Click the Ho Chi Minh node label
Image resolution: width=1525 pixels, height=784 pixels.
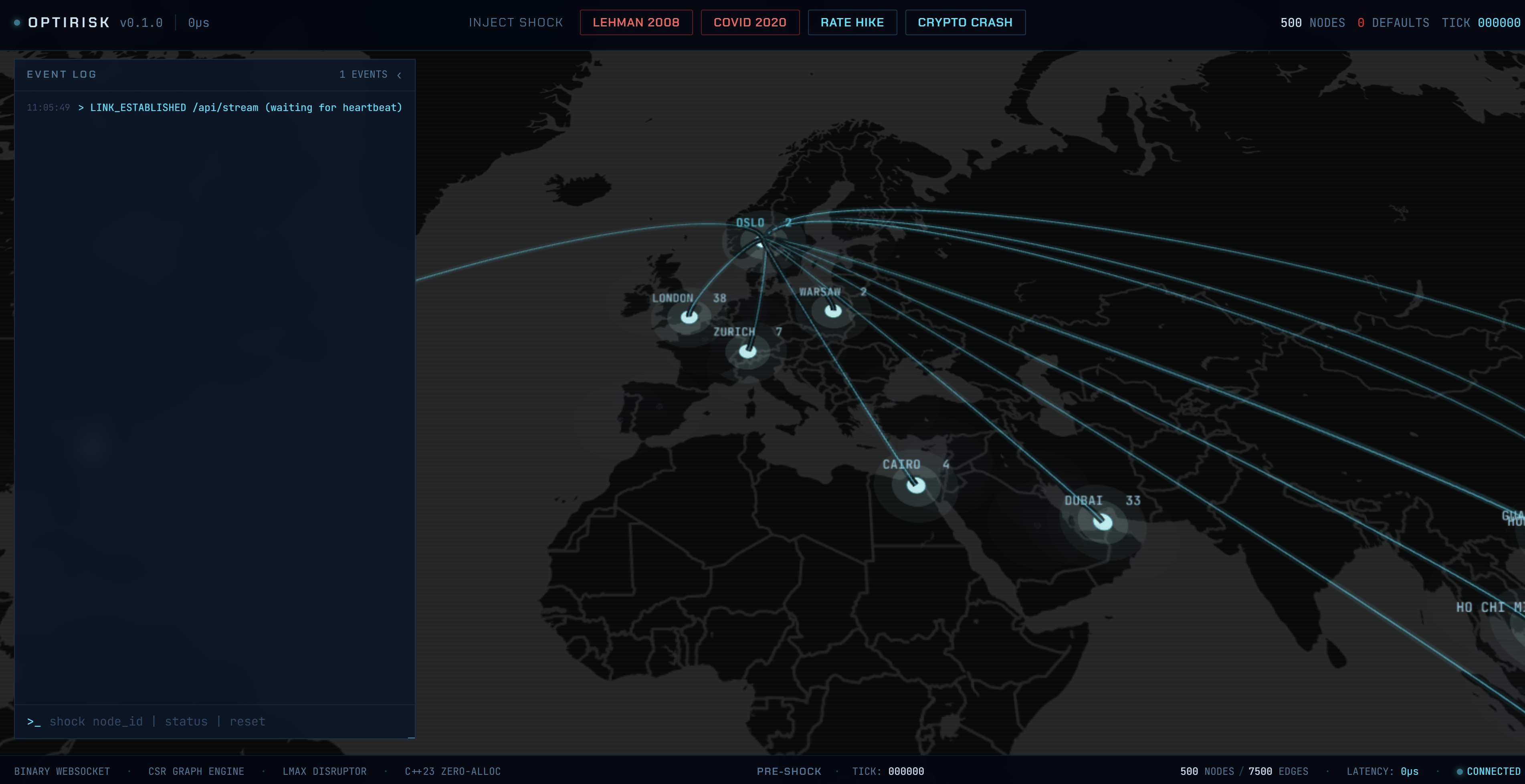[x=1489, y=608]
